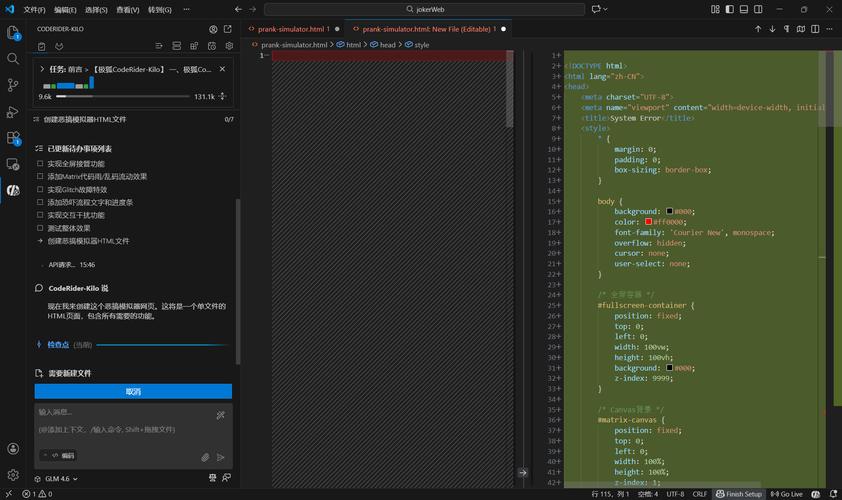Open the 编码 mode selector dropdown
The height and width of the screenshot is (500, 842).
[60, 456]
